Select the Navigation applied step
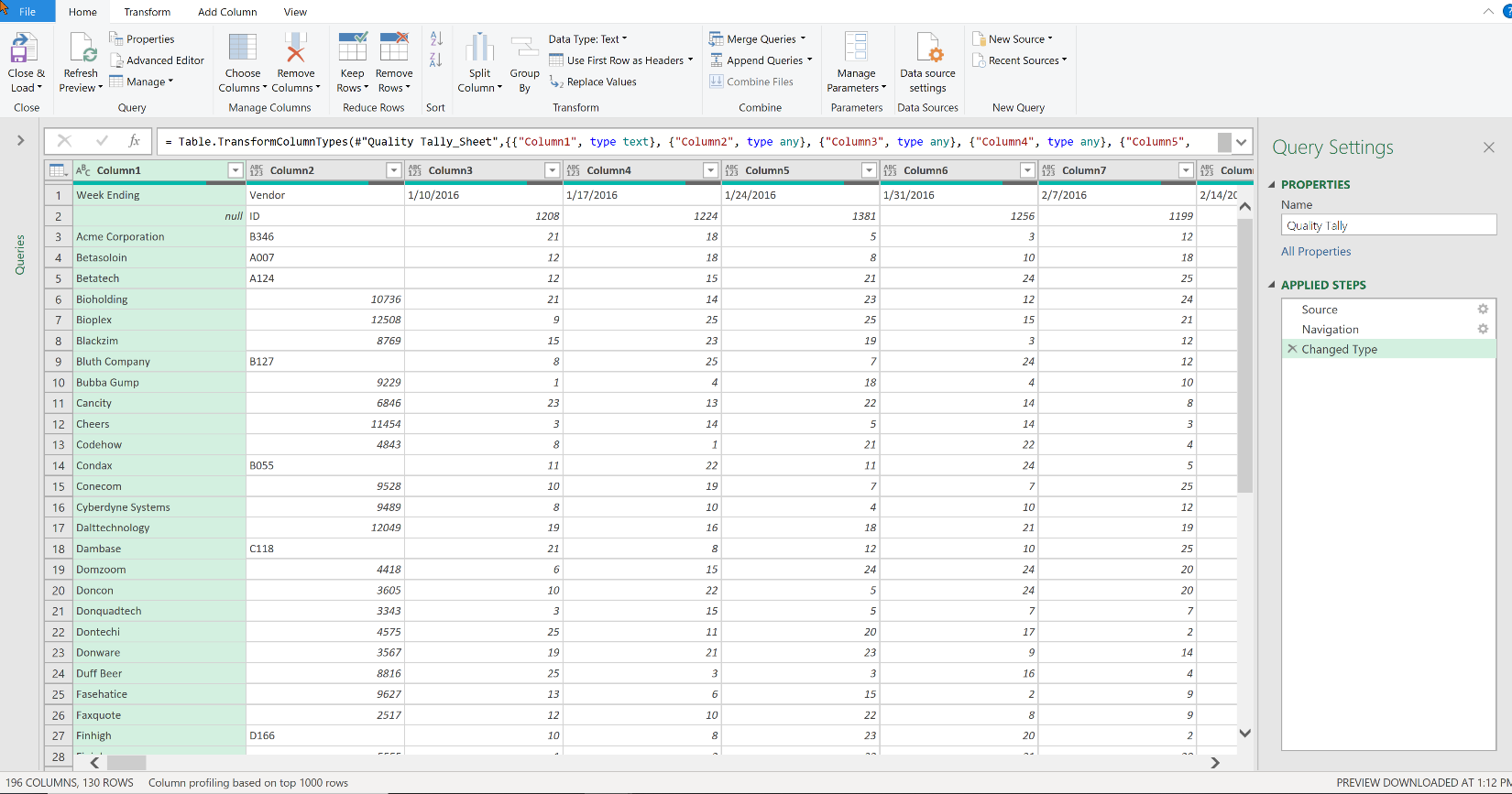Viewport: 1512px width, 794px height. click(x=1388, y=330)
